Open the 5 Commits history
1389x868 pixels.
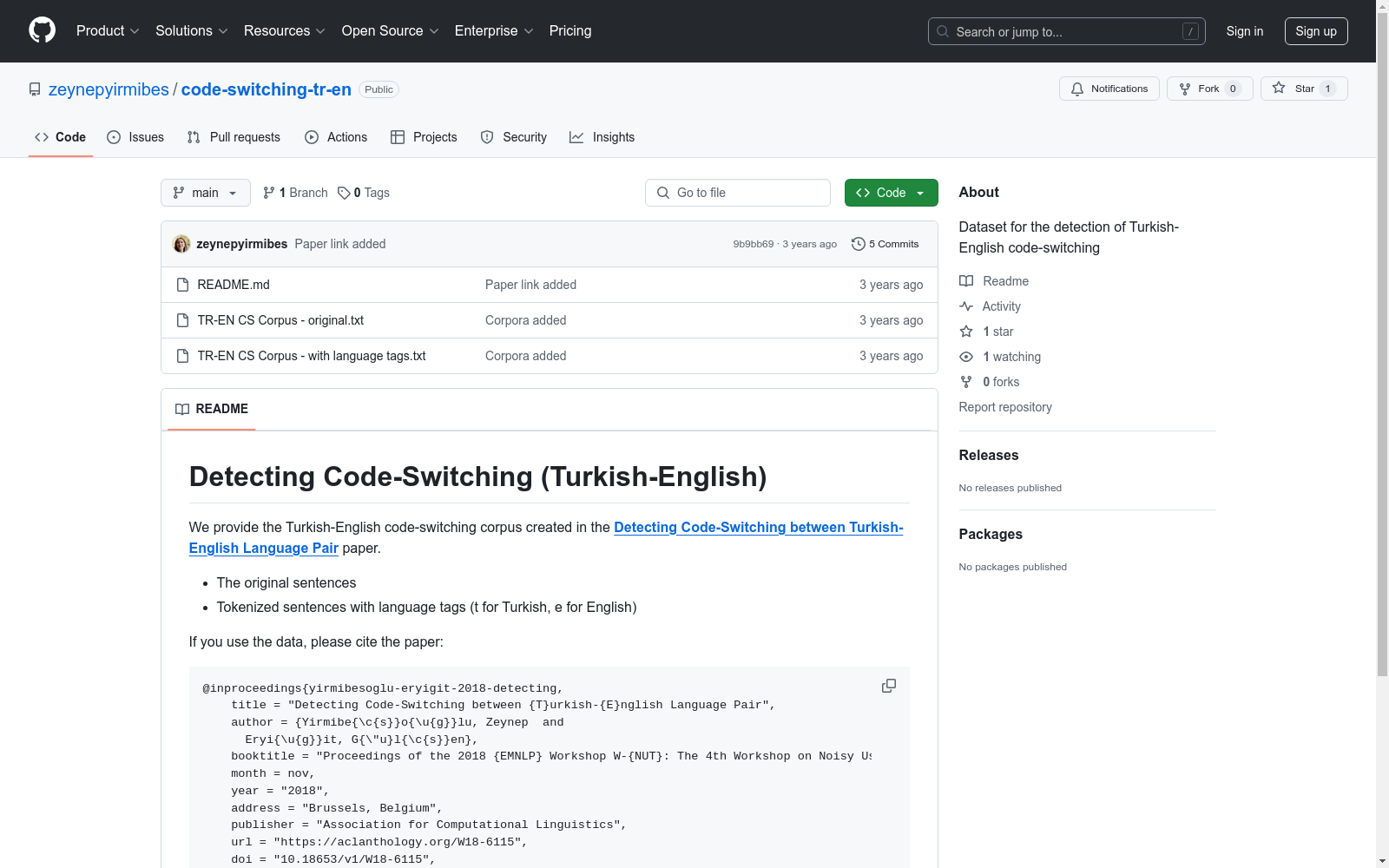(x=885, y=244)
